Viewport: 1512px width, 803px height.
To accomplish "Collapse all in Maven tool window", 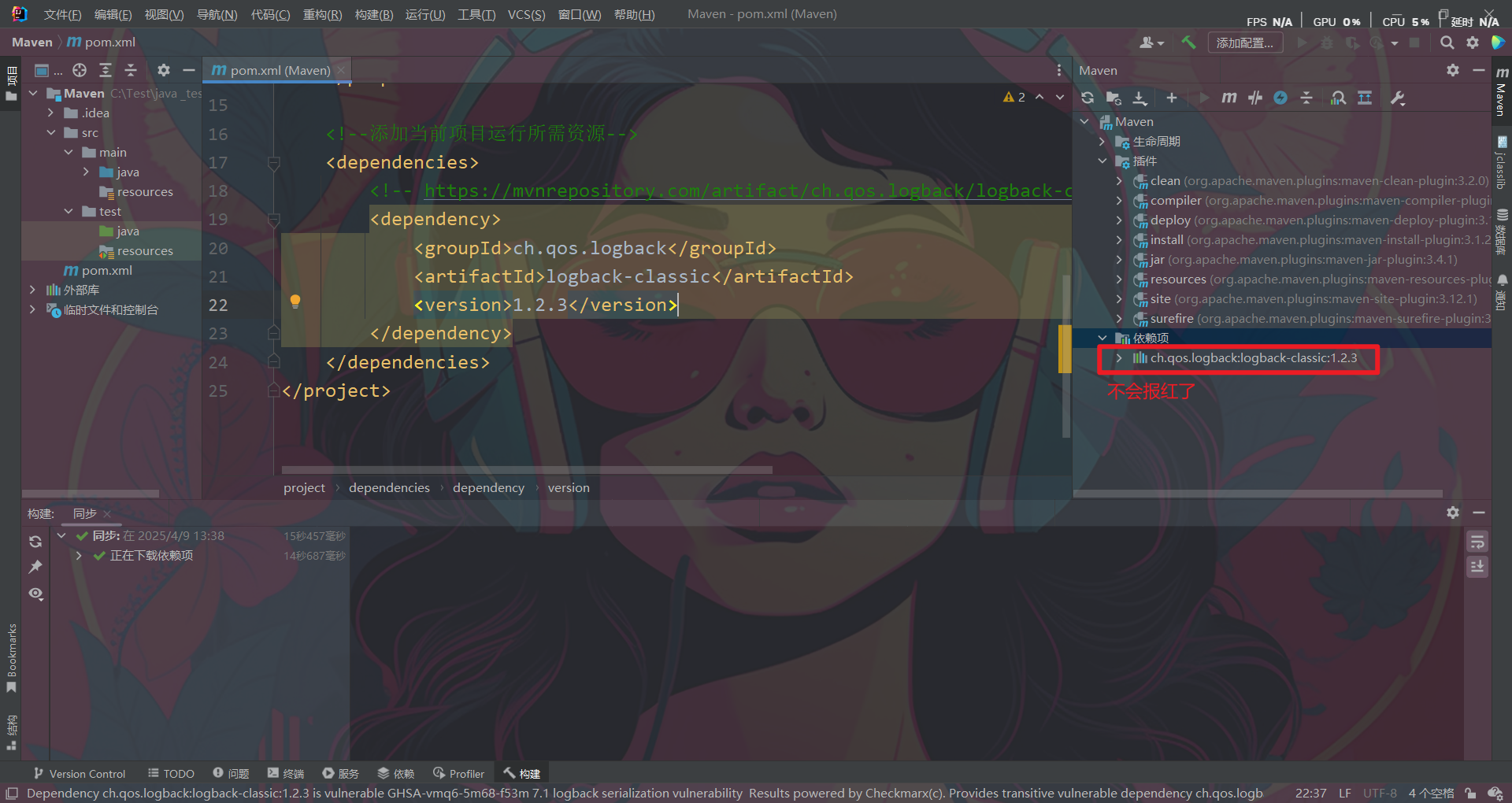I will tap(1306, 98).
